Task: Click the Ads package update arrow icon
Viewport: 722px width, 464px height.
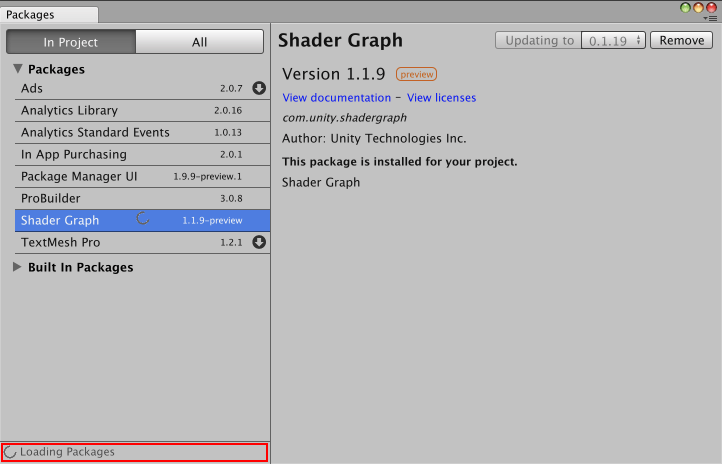Action: (259, 88)
